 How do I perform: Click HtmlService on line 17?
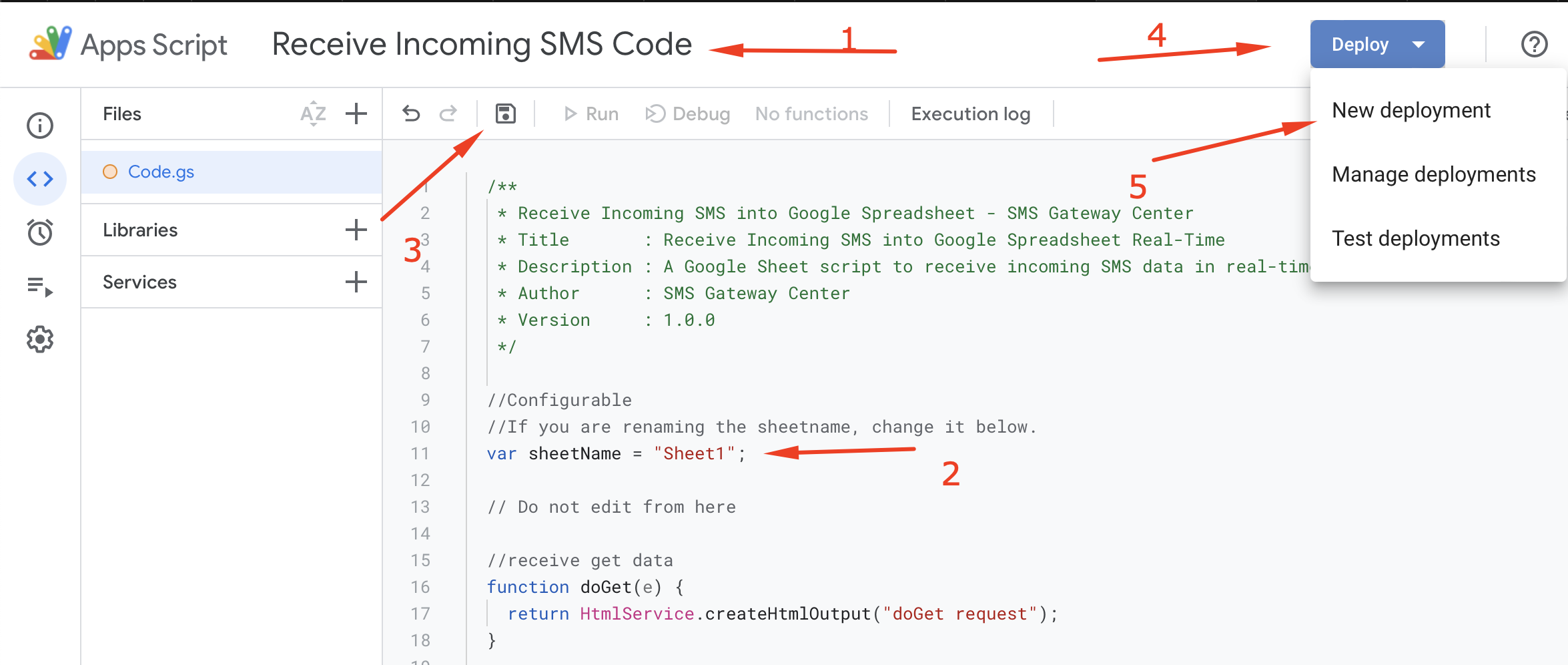637,614
